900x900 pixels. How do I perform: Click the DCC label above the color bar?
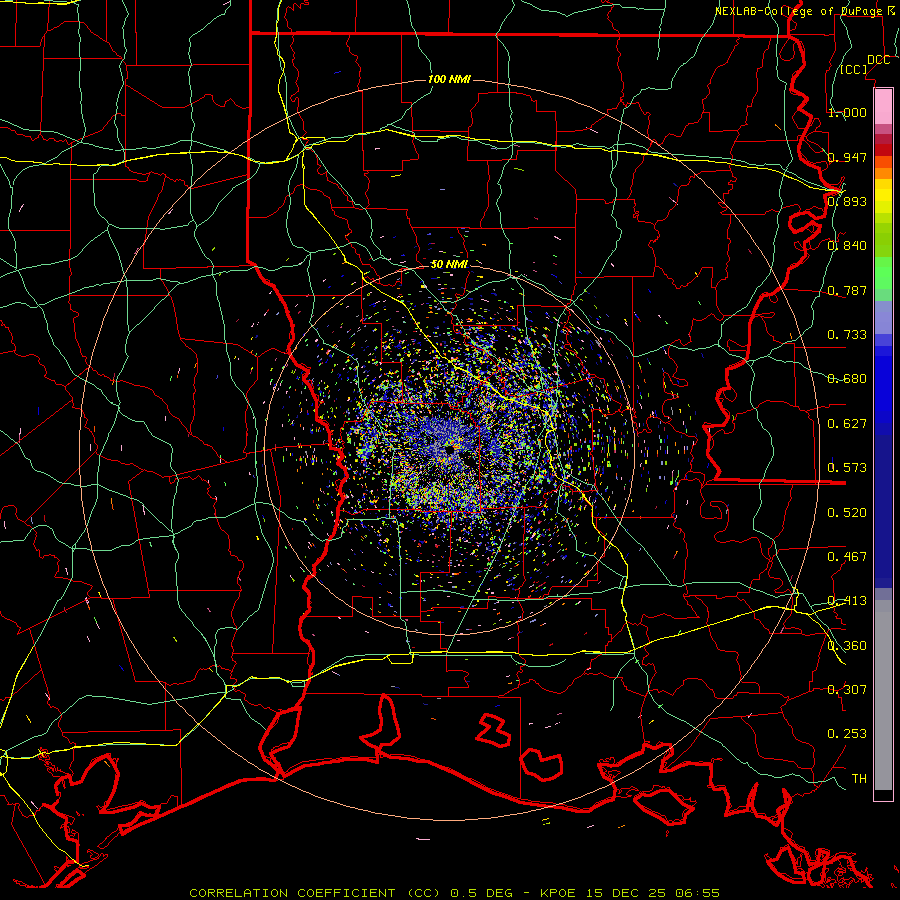pos(878,60)
